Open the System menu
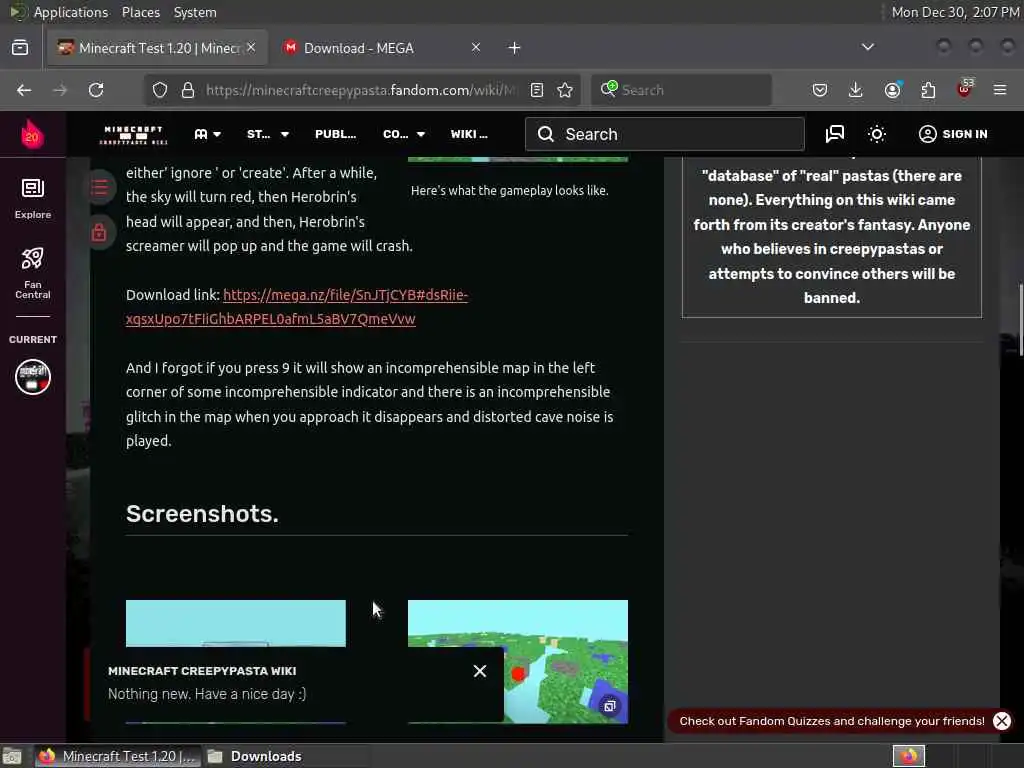Image resolution: width=1024 pixels, height=768 pixels. coord(195,12)
